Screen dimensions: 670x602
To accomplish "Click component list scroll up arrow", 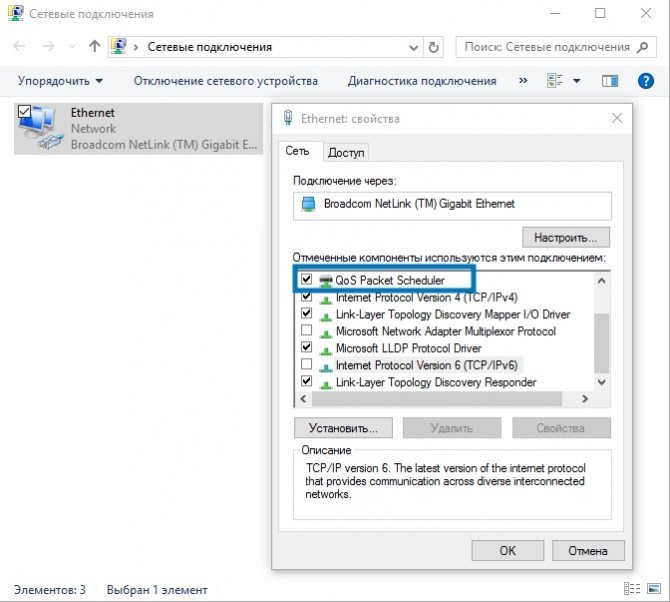I will click(602, 281).
